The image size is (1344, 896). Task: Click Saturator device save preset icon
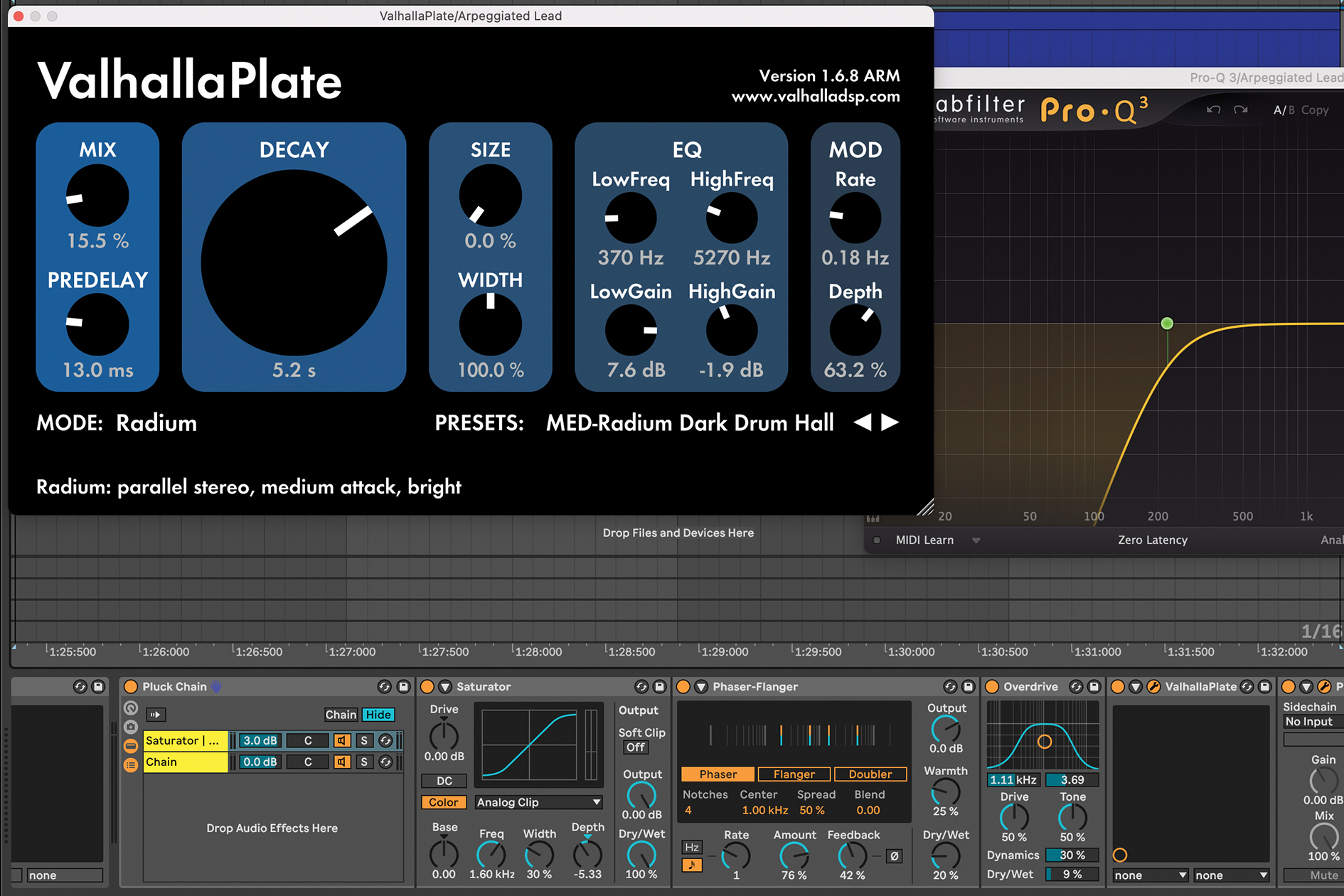pyautogui.click(x=659, y=686)
